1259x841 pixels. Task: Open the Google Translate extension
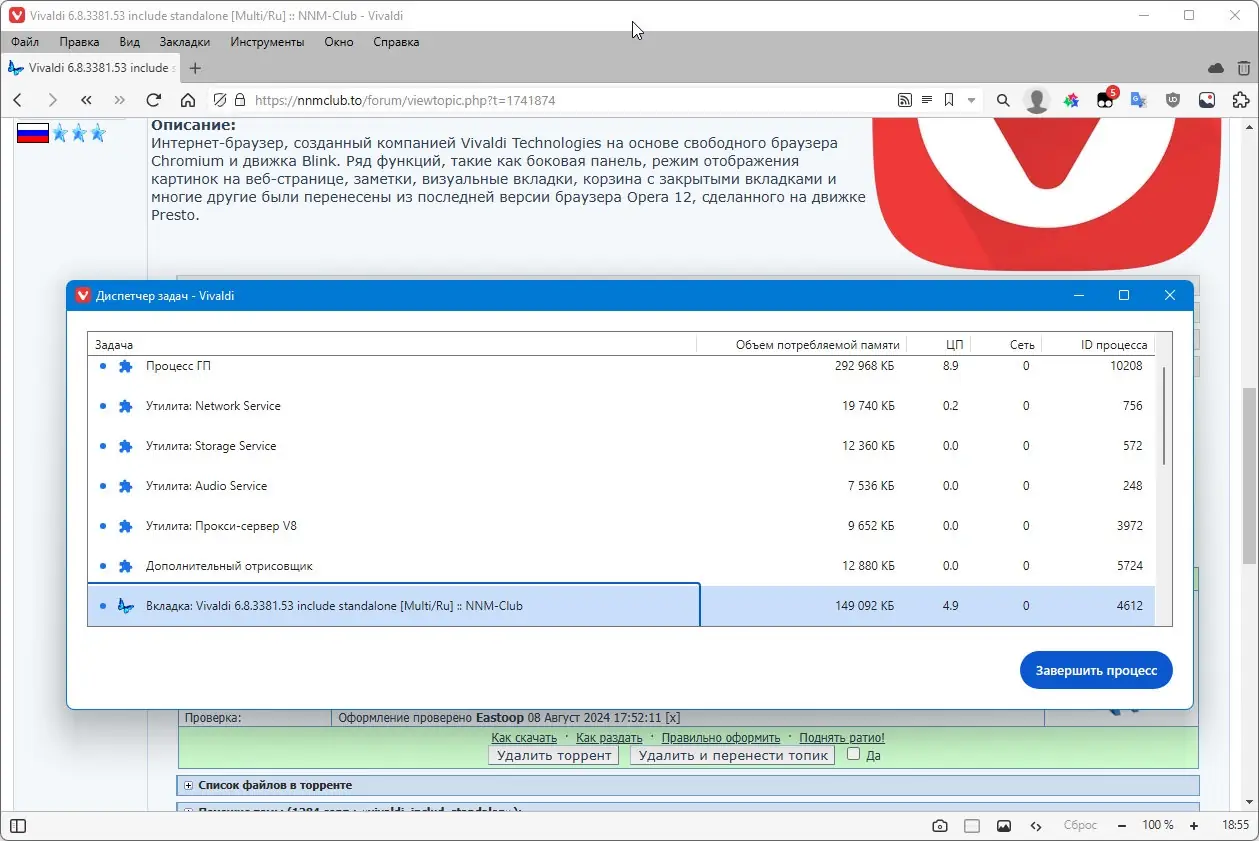click(x=1139, y=100)
